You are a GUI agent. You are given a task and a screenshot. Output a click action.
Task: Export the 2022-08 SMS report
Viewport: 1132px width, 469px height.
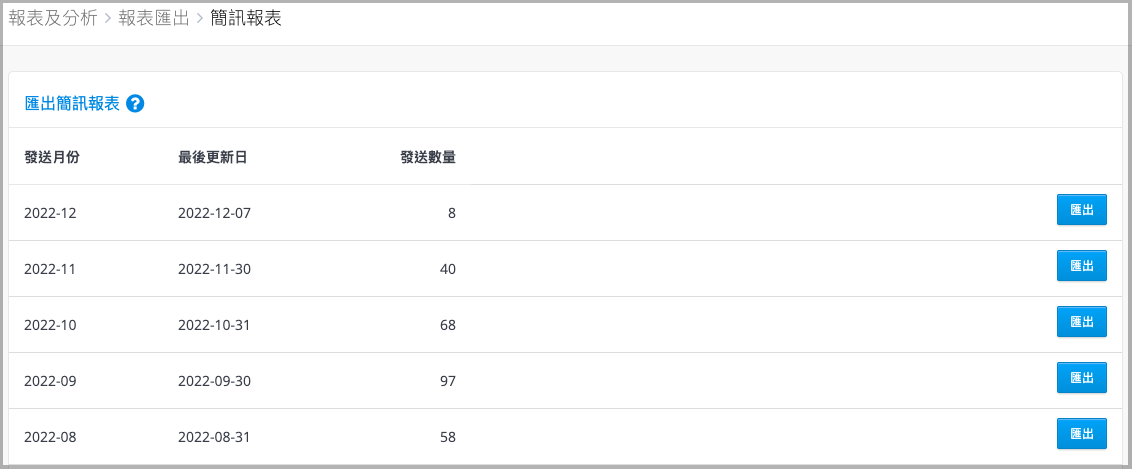tap(1081, 434)
